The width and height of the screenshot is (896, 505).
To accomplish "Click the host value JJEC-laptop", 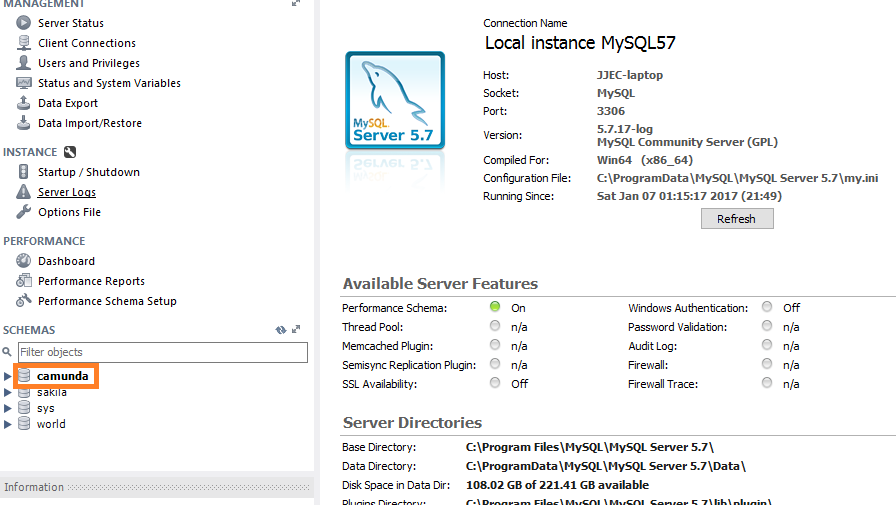I will tap(630, 75).
